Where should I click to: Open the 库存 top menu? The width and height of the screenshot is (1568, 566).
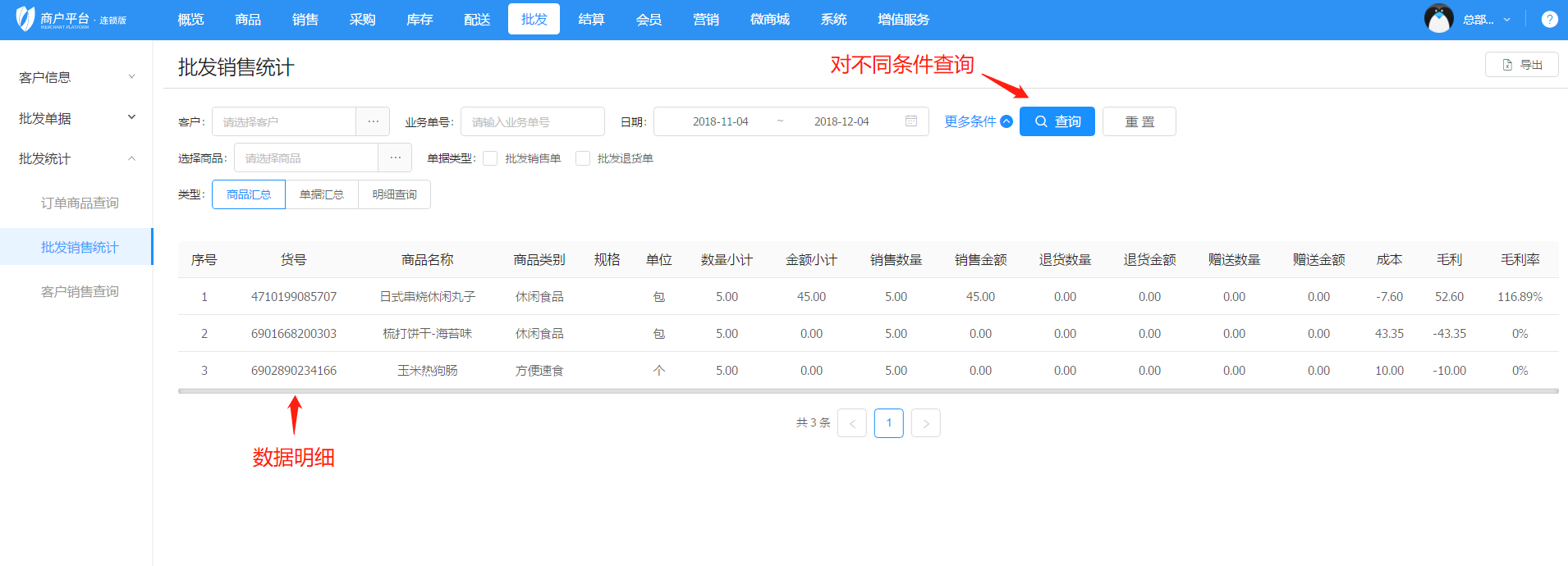420,20
